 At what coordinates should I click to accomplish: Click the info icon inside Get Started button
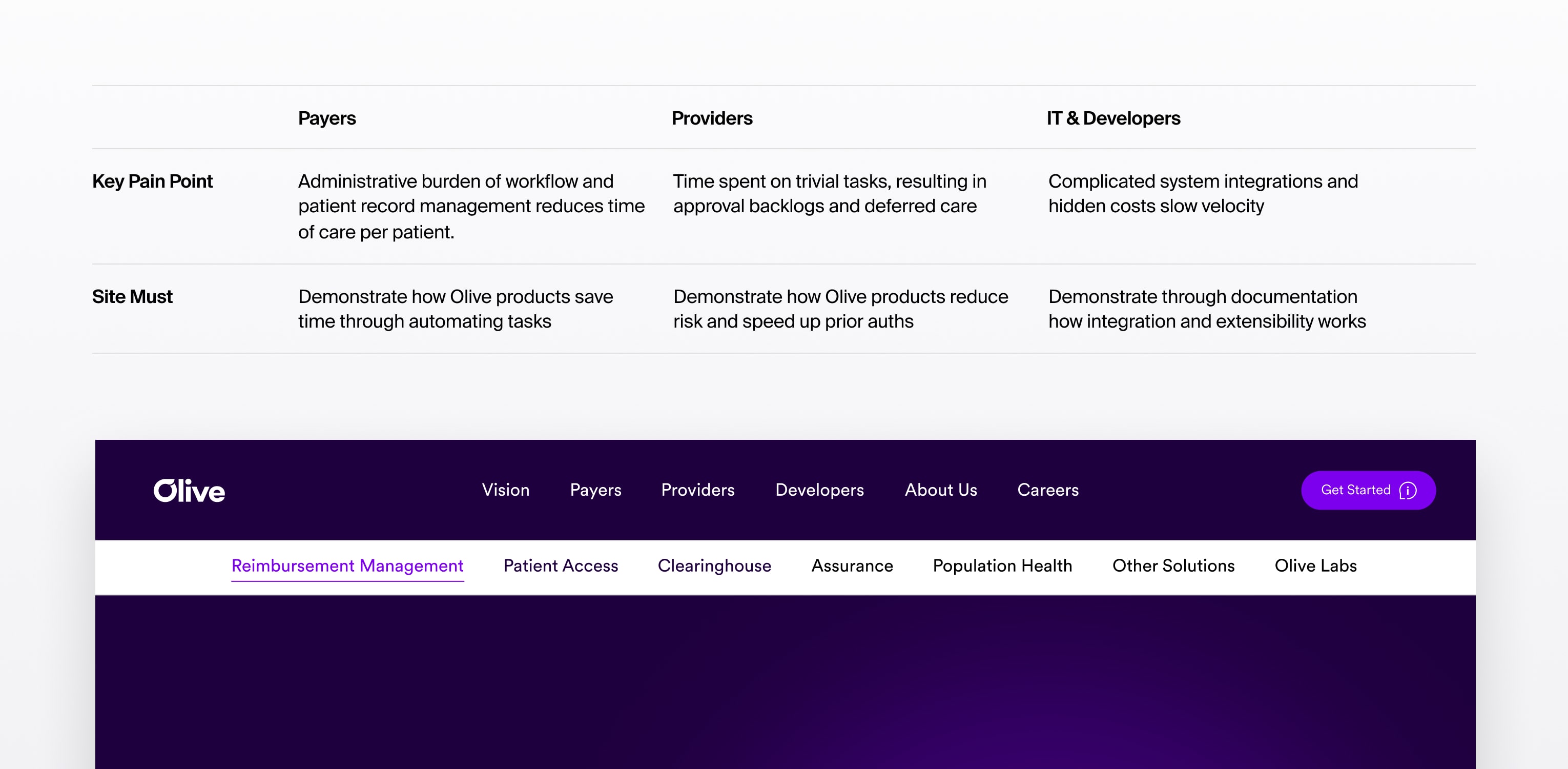click(x=1409, y=490)
